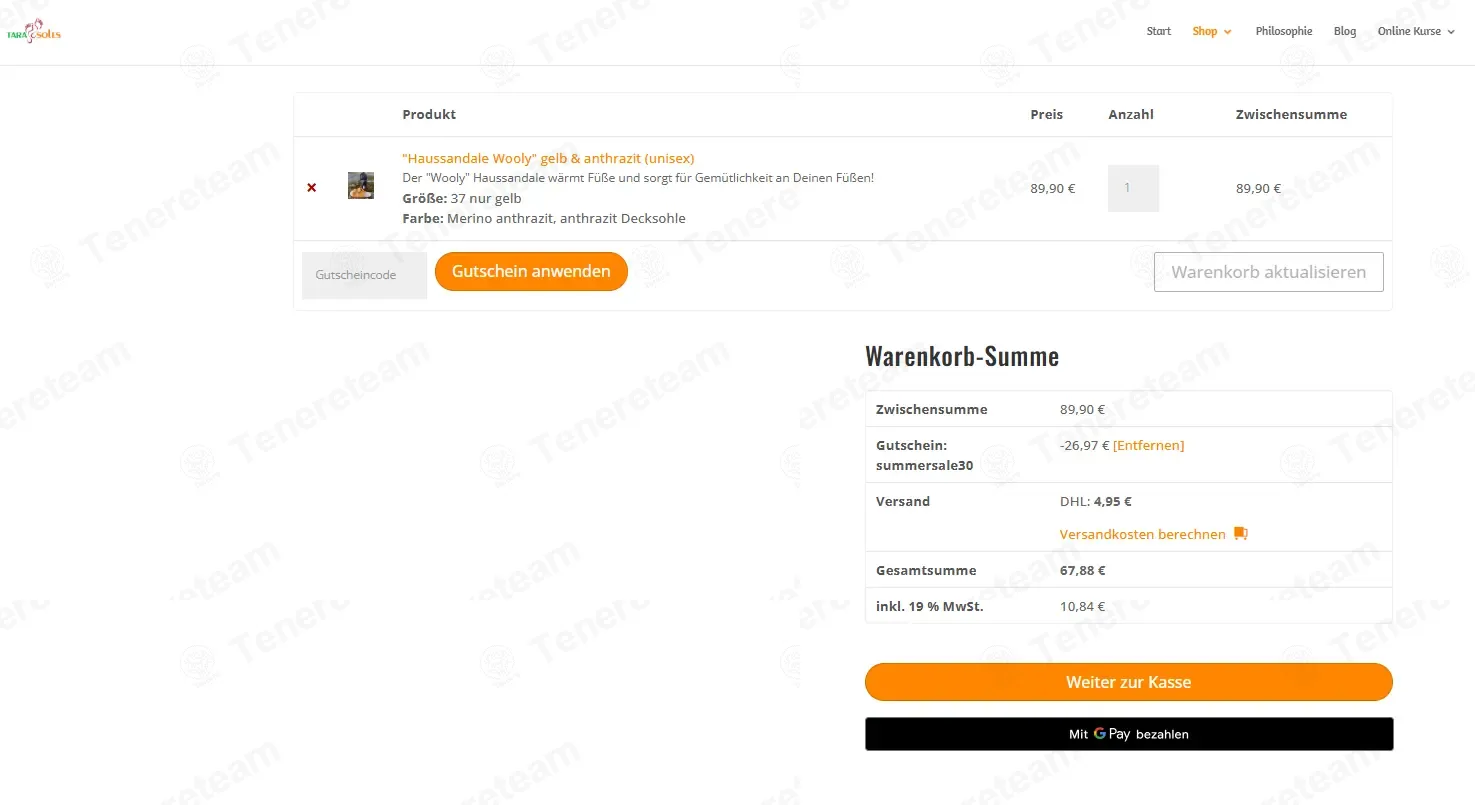Viewport: 1475px width, 805px height.
Task: Open the Philosophie page
Action: (x=1284, y=31)
